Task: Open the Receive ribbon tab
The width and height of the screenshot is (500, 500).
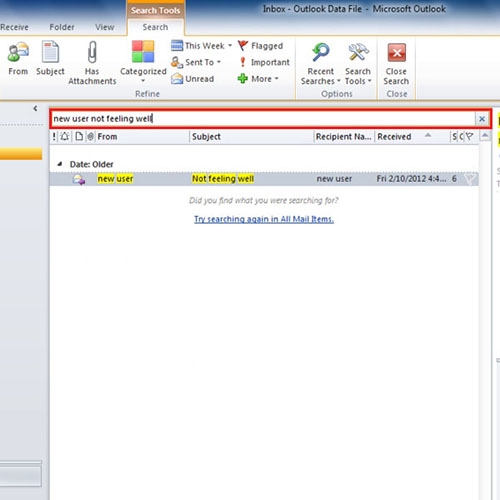Action: coord(14,27)
